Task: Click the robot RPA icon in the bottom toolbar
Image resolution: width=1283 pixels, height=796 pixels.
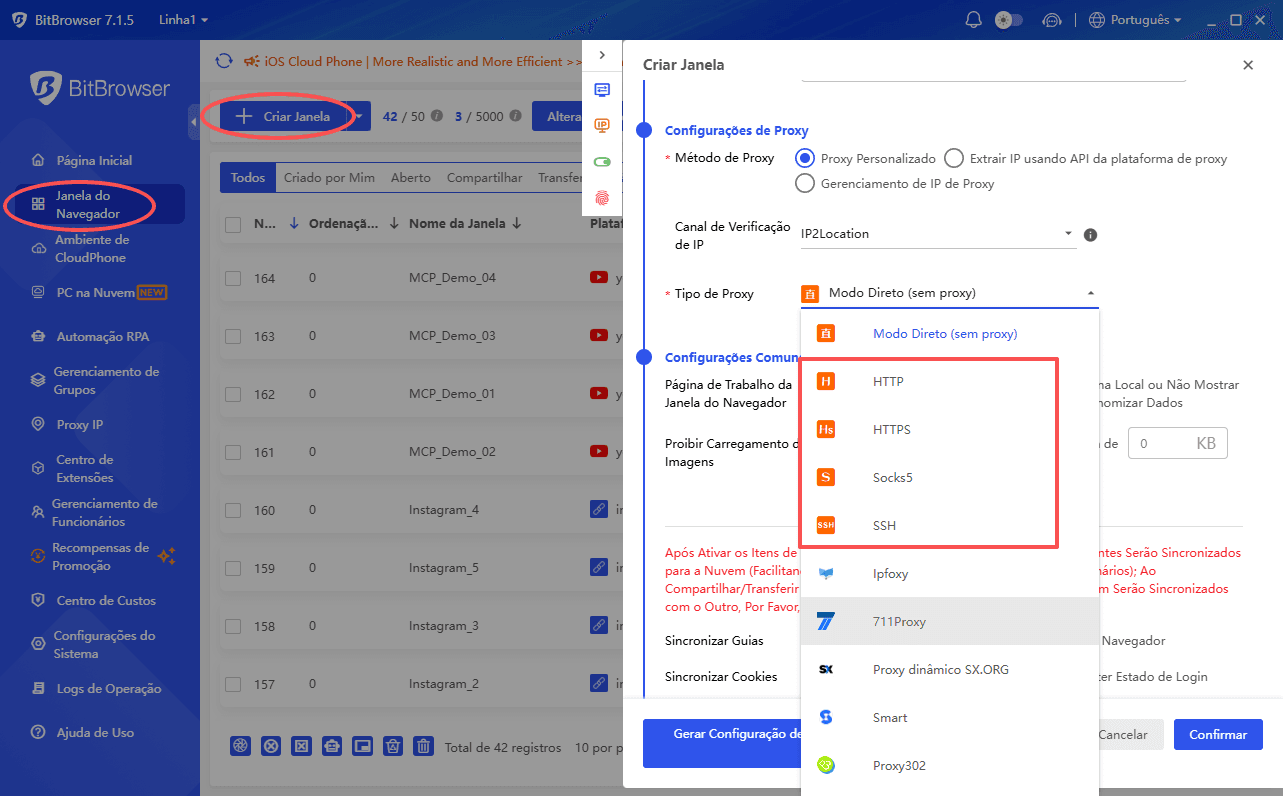Action: tap(332, 746)
